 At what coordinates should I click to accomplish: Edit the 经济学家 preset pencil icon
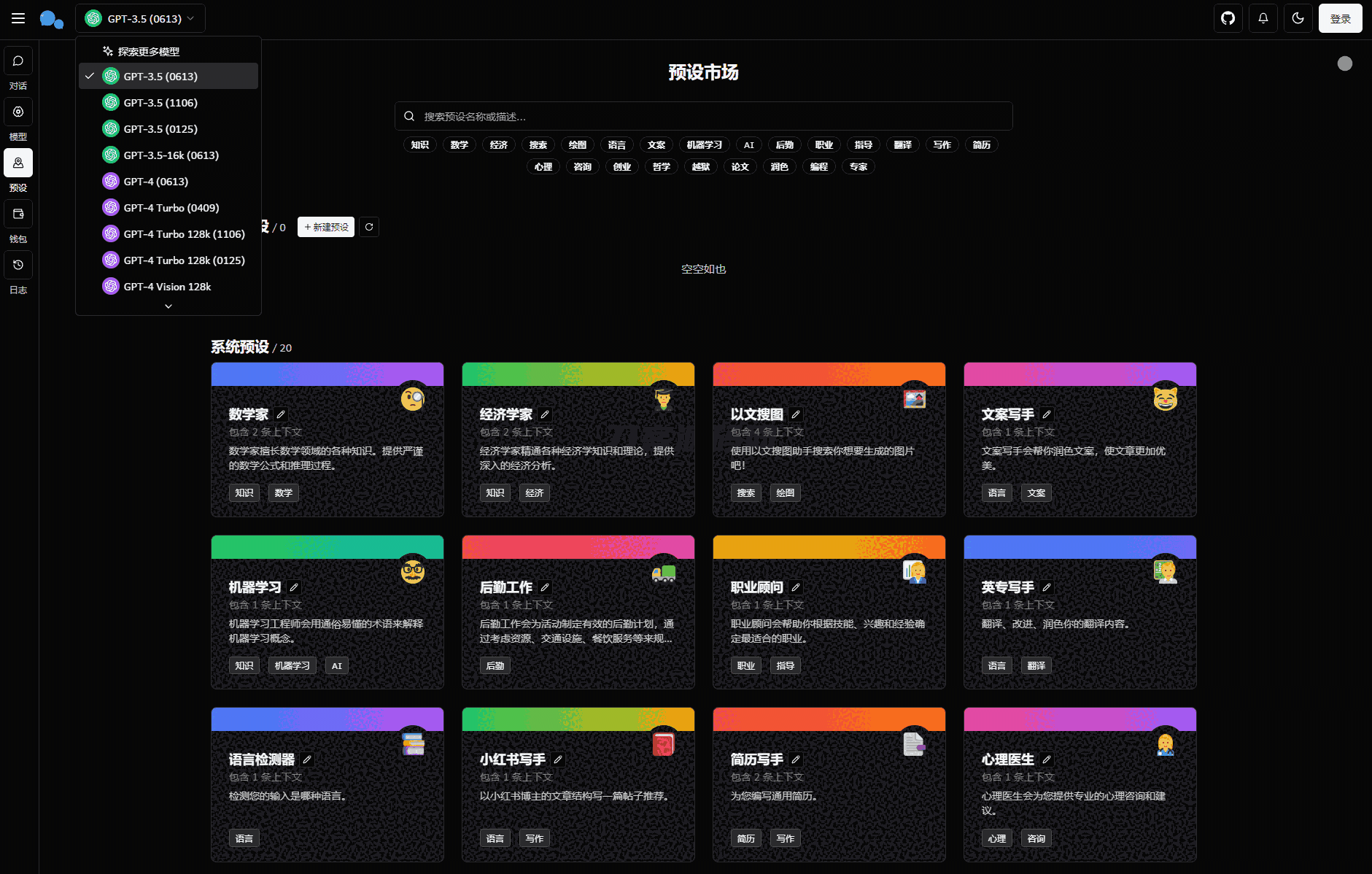point(545,414)
